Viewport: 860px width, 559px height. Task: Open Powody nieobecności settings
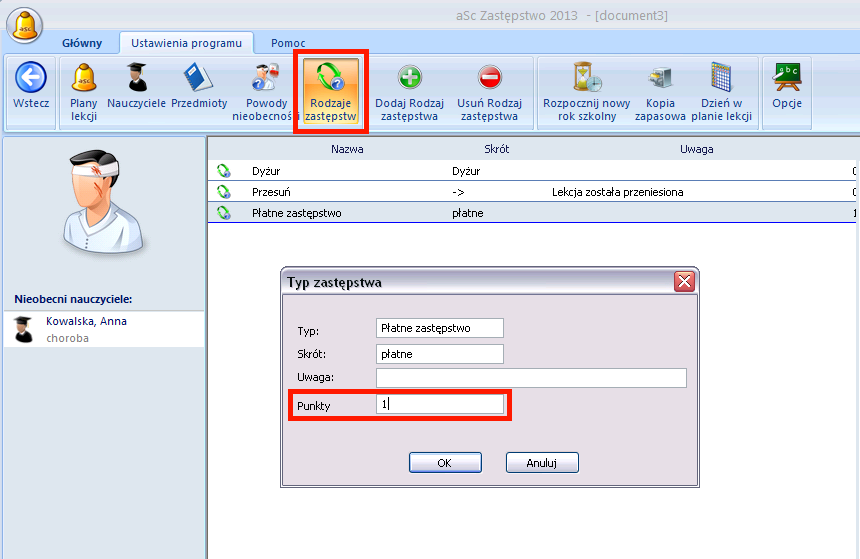(266, 92)
